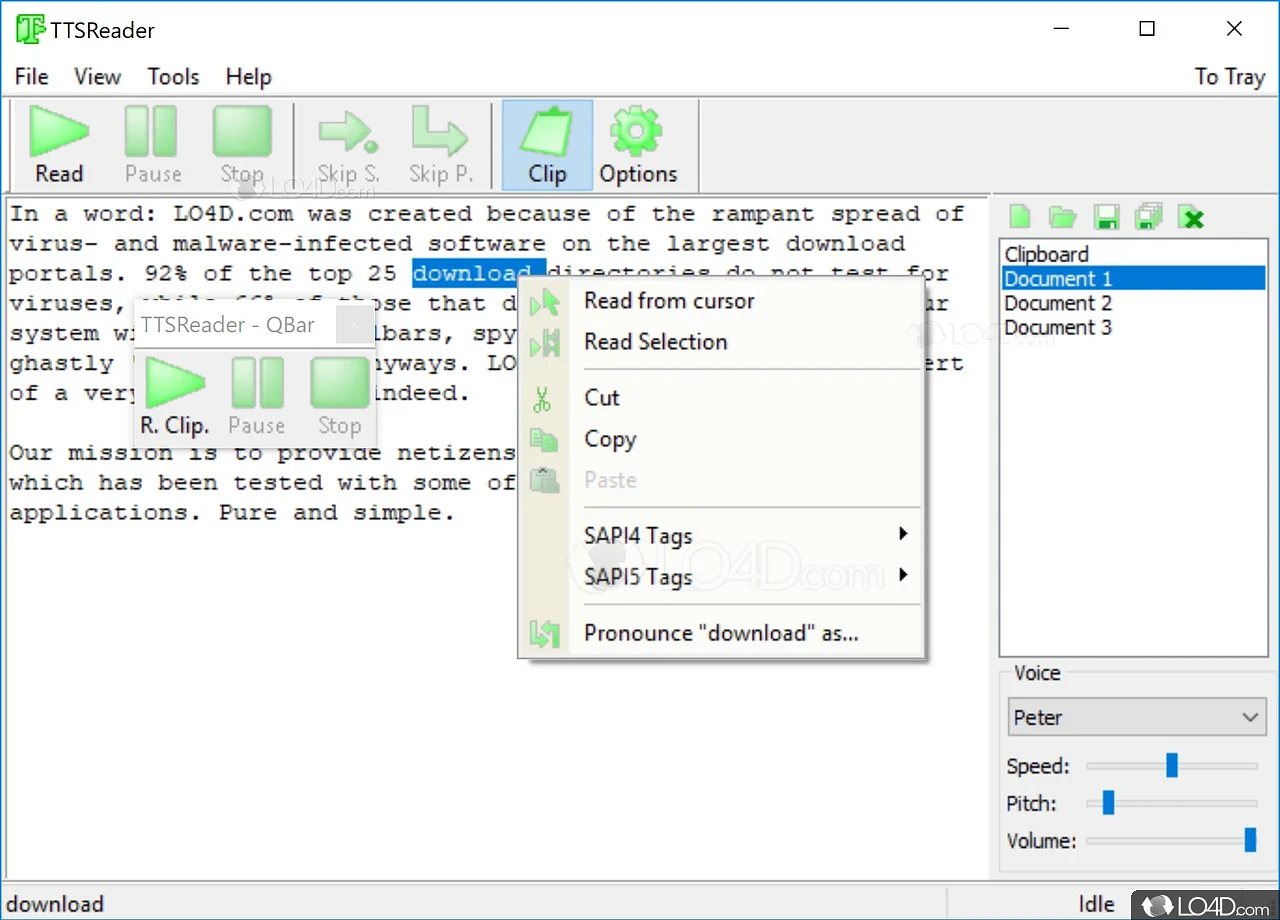Open the Options gear in toolbar
Screen dimensions: 1280x920
(x=638, y=145)
